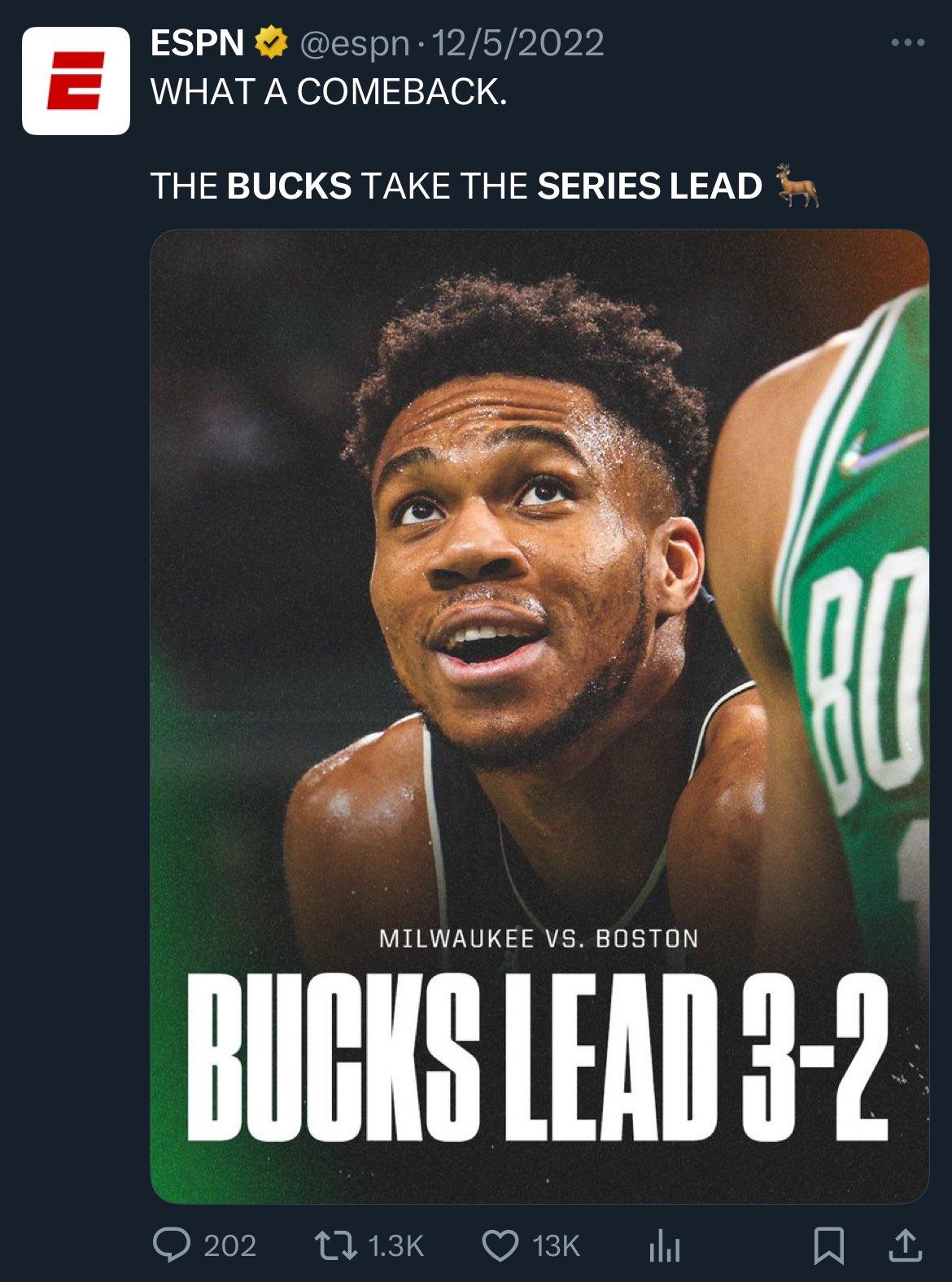The width and height of the screenshot is (952, 1282).
Task: Click the 13K likes count
Action: click(x=556, y=1246)
